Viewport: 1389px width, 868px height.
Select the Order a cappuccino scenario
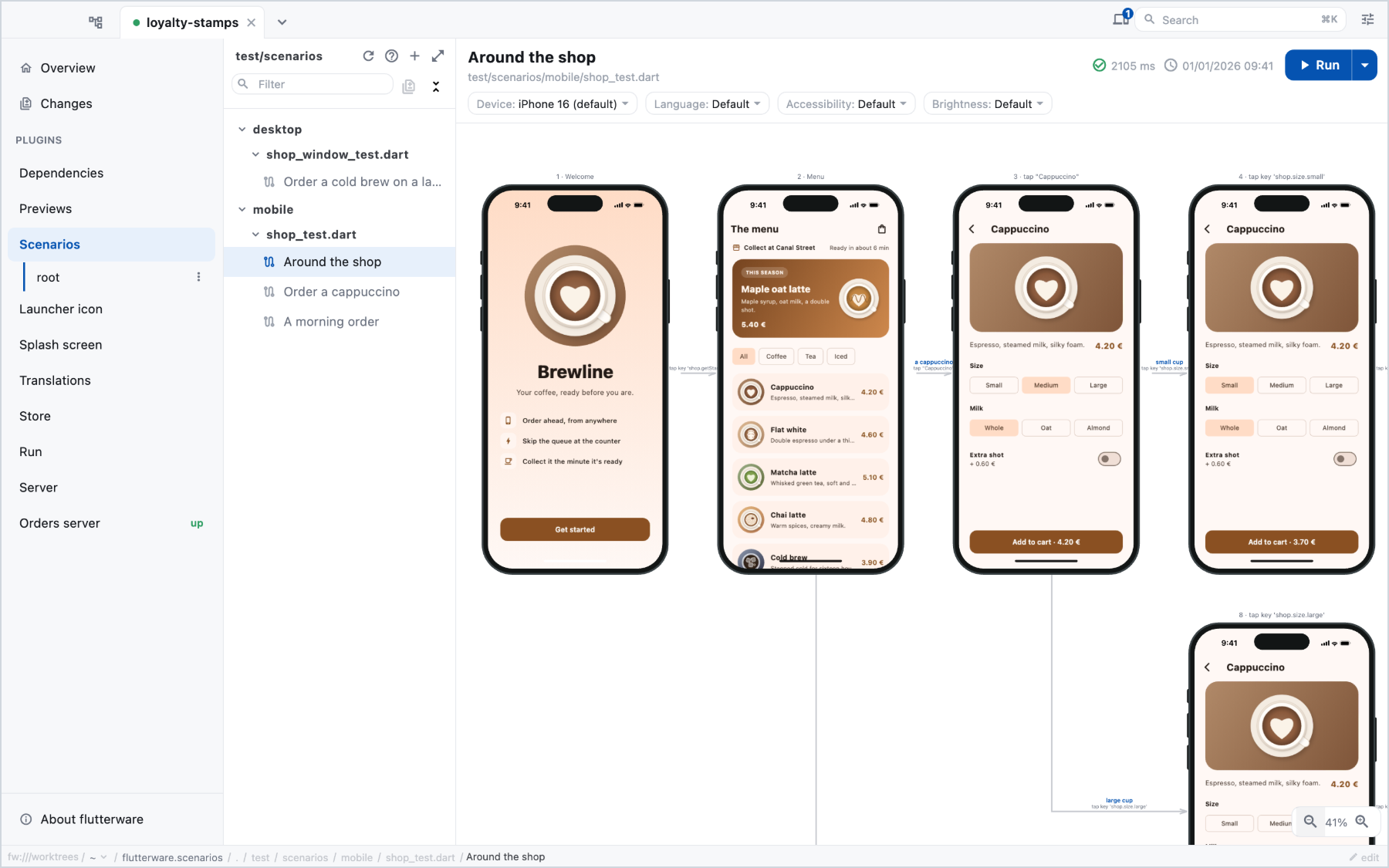point(340,292)
